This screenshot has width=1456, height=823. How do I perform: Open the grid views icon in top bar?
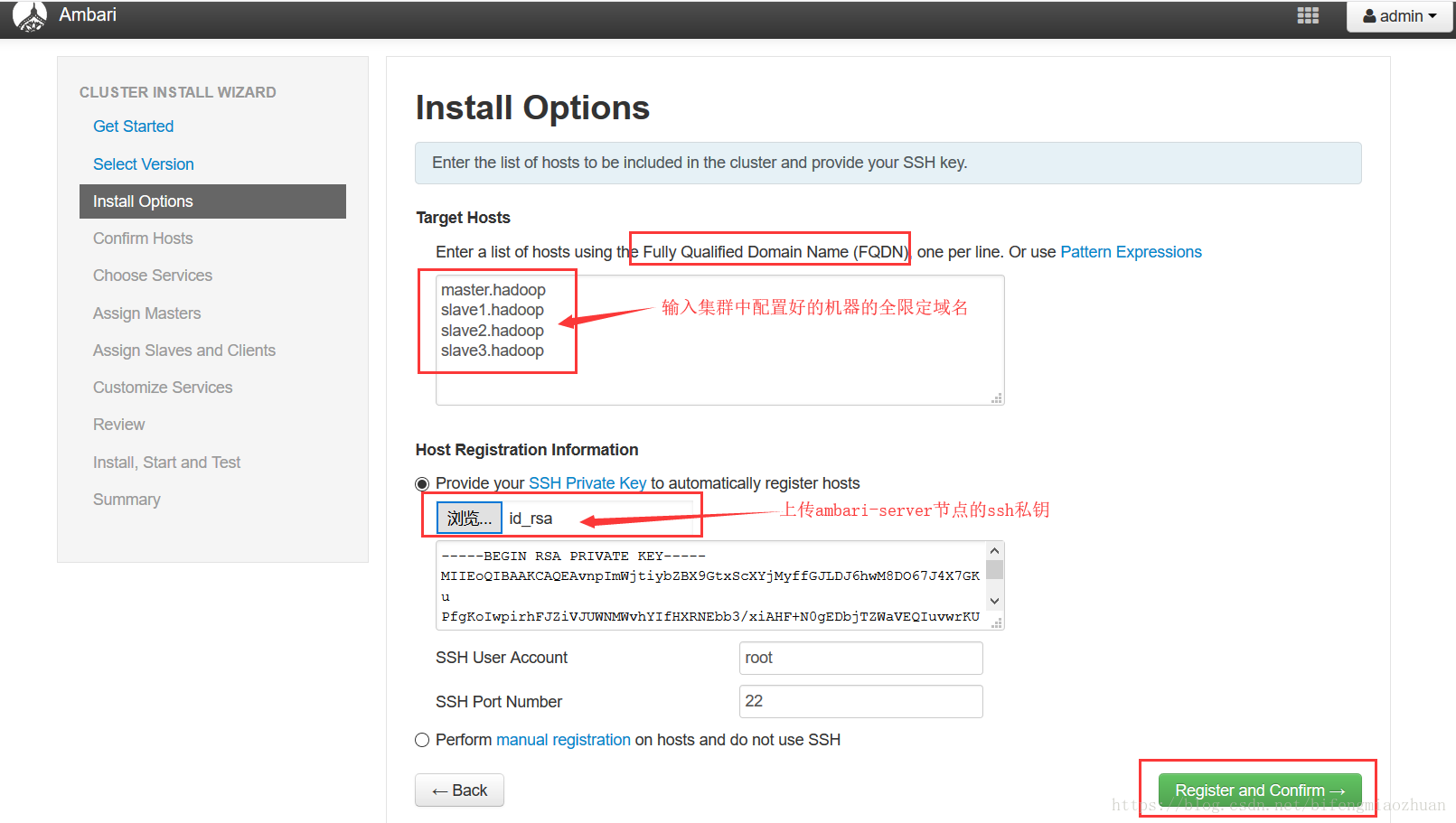click(x=1308, y=16)
